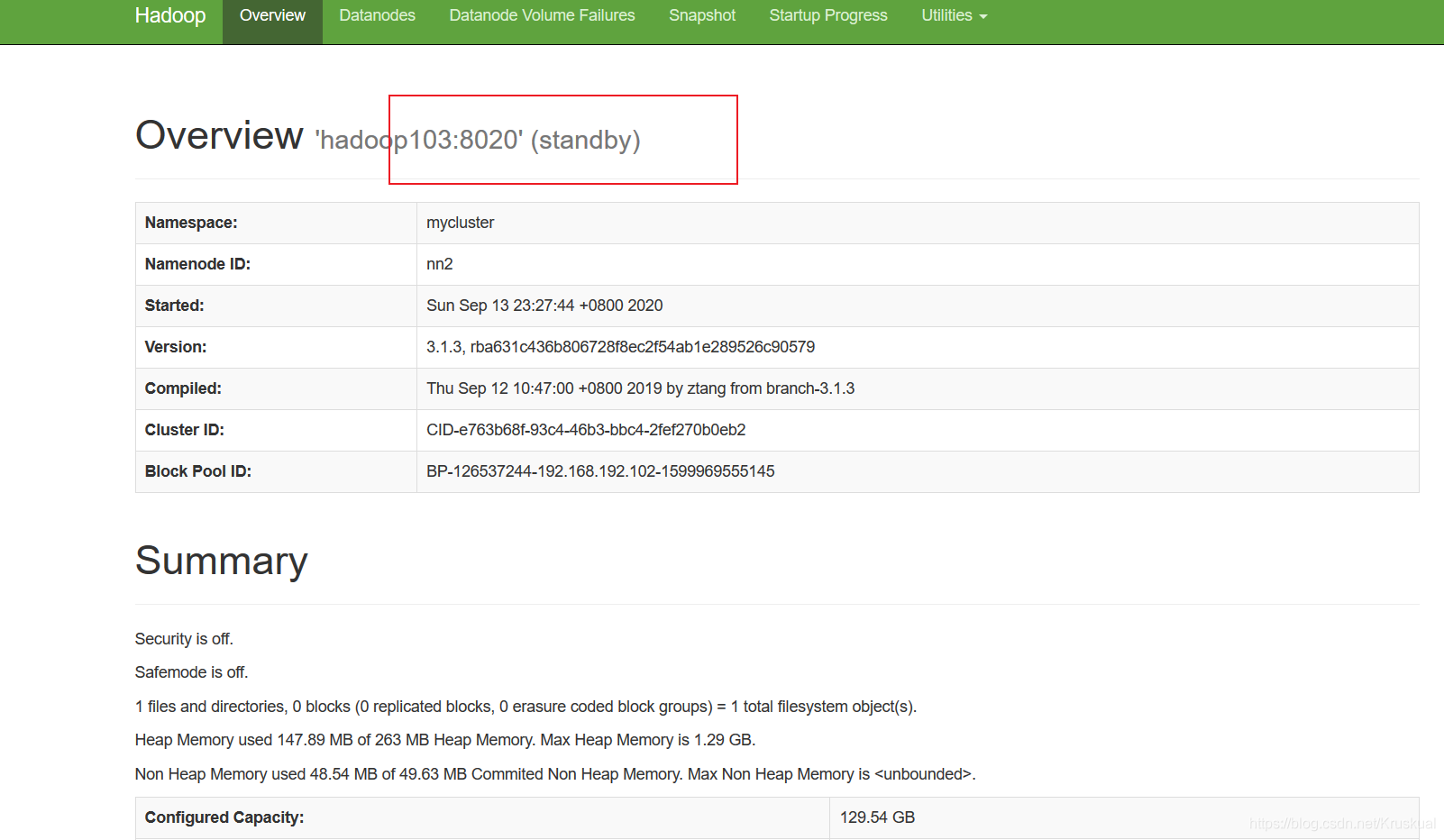Click the Namenode ID: label
This screenshot has width=1444, height=840.
click(197, 264)
